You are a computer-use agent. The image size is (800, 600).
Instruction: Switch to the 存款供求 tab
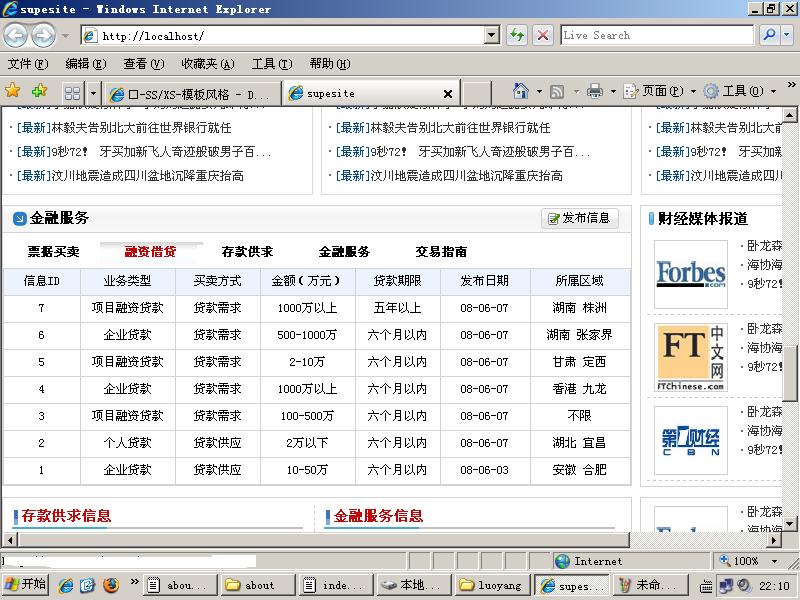[x=247, y=252]
